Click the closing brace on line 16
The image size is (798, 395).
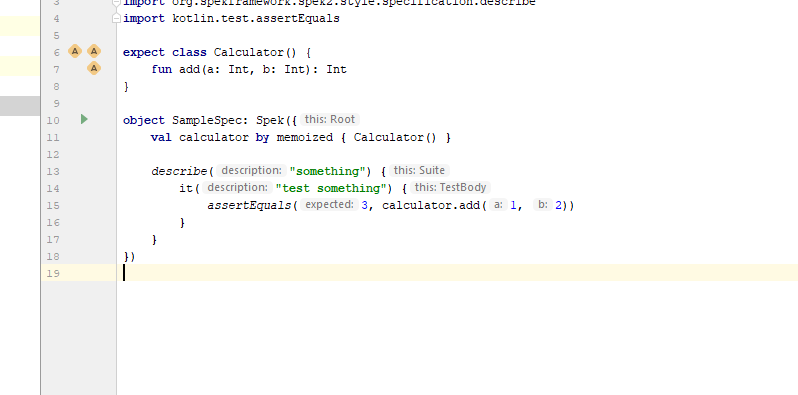[182, 222]
